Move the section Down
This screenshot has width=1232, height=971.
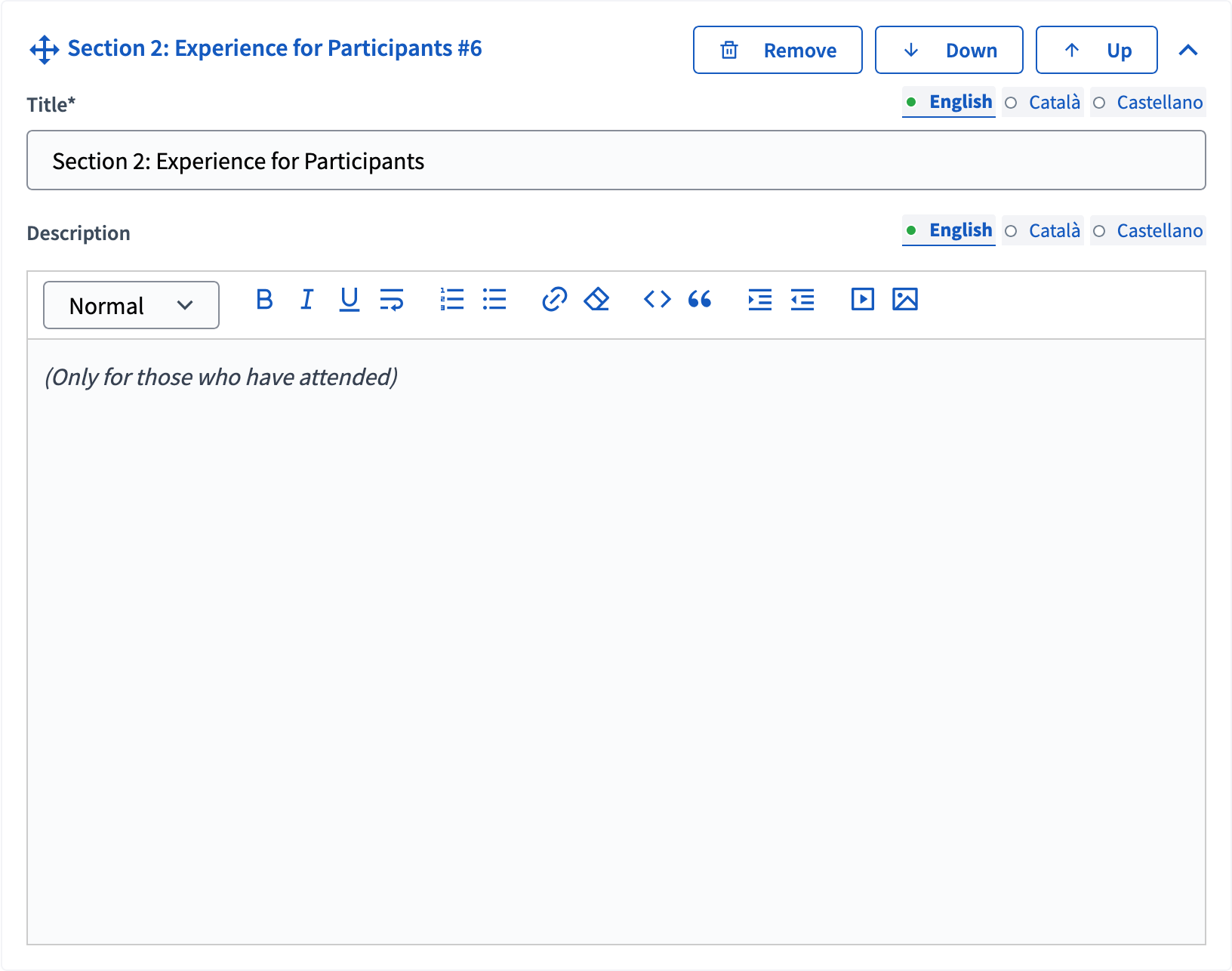tap(949, 50)
